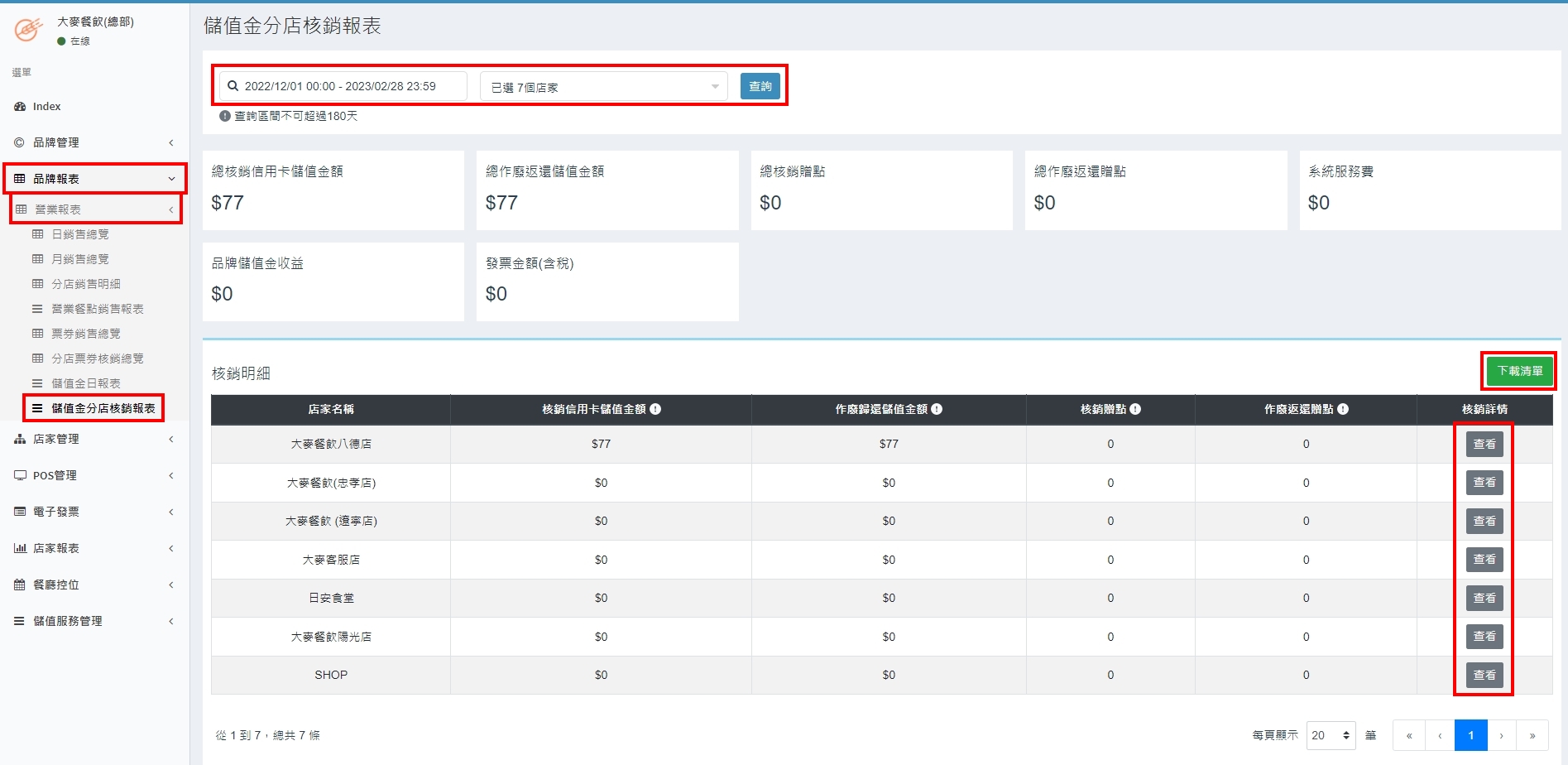
Task: Click the green 下載清單 download button
Action: 1519,371
